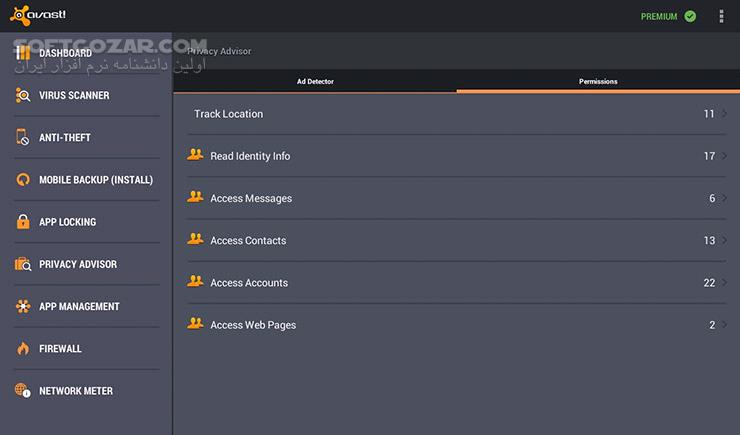Click the count 17 for Read Identity Info
This screenshot has height=435, width=740.
tap(709, 156)
